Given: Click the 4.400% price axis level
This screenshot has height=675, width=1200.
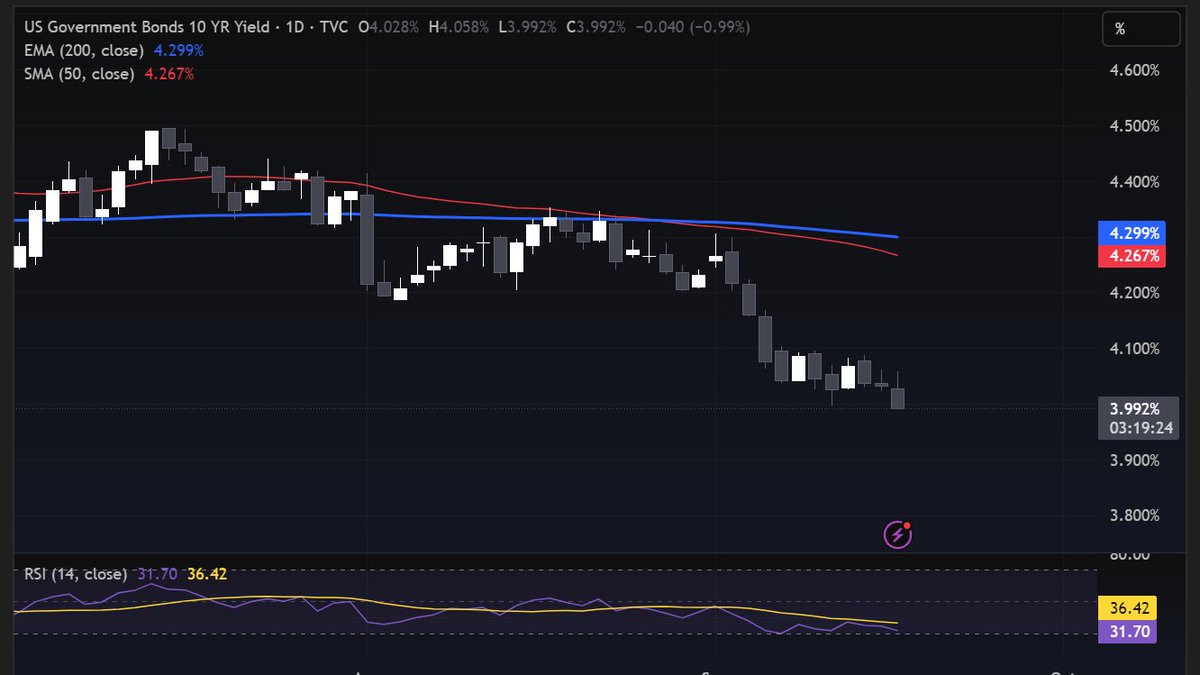Looking at the screenshot, I should point(1134,181).
